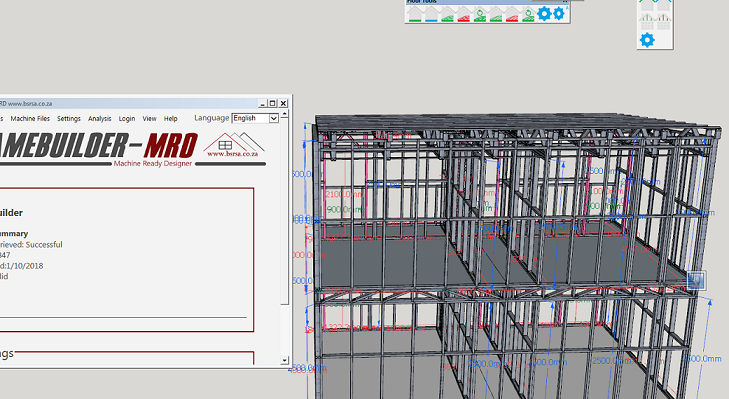Click the blue square marker on the model
Image resolution: width=729 pixels, height=399 pixels.
point(696,280)
